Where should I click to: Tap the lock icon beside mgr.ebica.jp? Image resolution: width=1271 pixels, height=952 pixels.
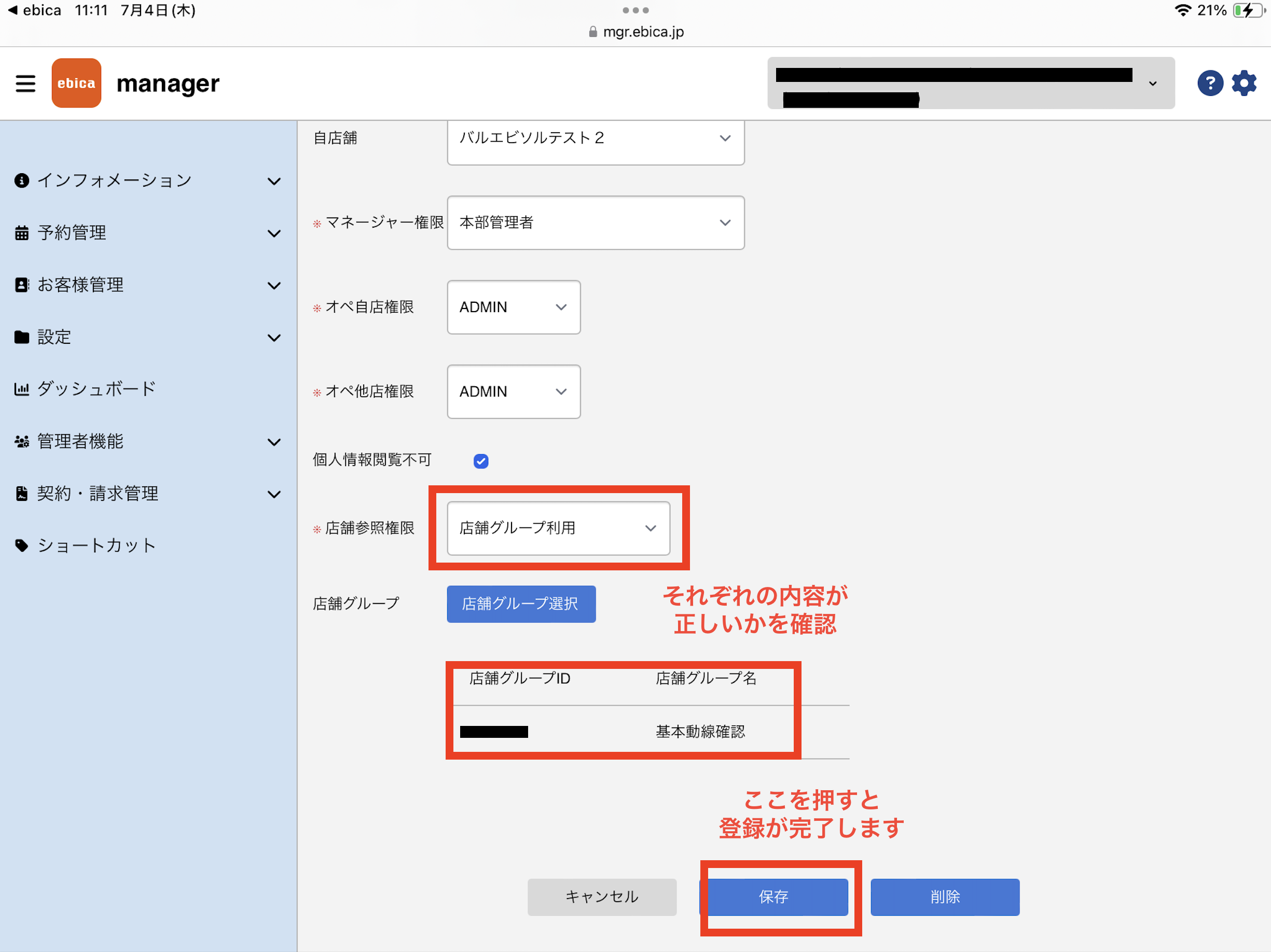pyautogui.click(x=593, y=32)
